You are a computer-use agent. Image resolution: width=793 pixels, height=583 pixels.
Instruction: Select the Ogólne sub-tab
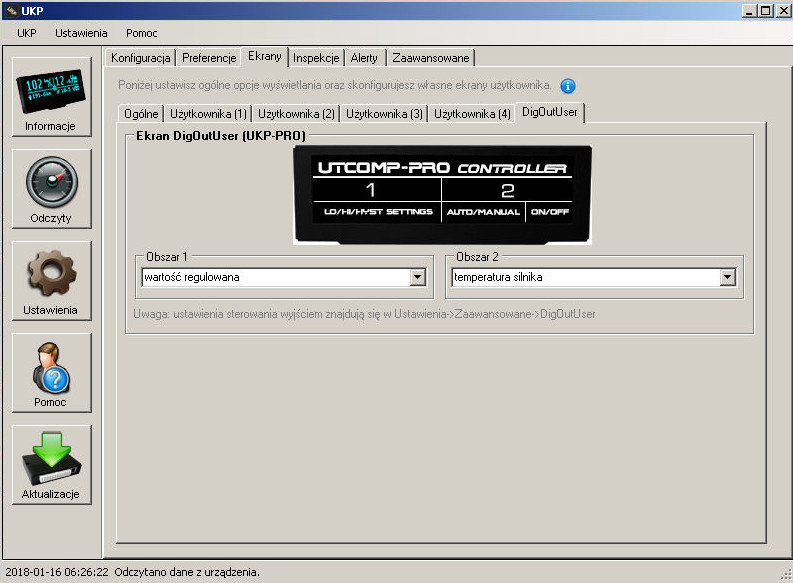[141, 114]
